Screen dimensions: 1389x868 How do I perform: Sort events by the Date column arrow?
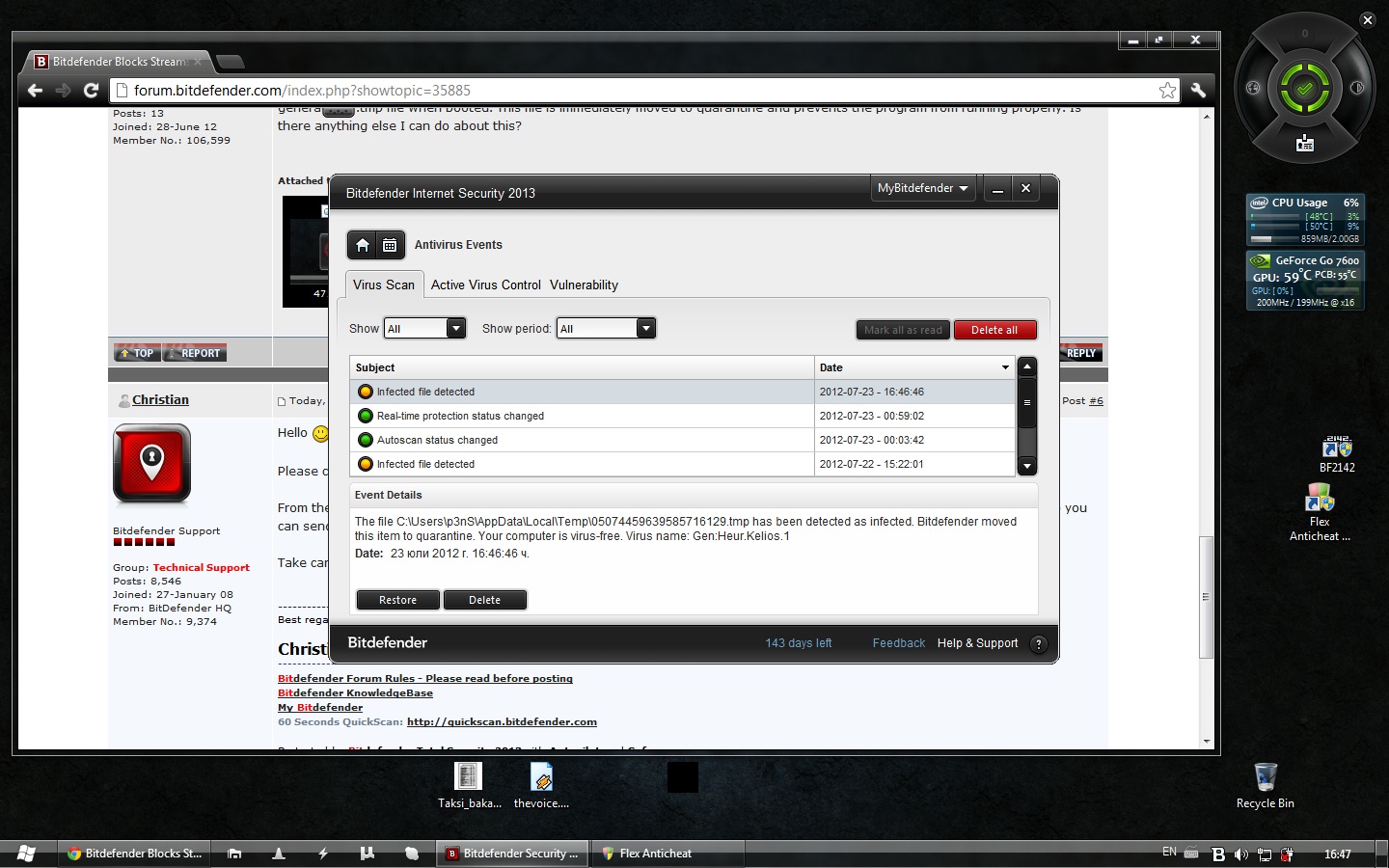(1005, 367)
